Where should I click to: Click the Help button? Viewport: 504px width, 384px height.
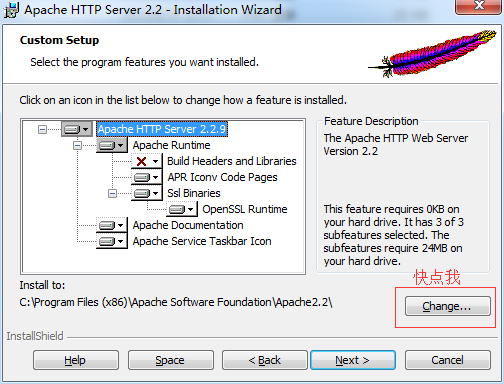[76, 360]
